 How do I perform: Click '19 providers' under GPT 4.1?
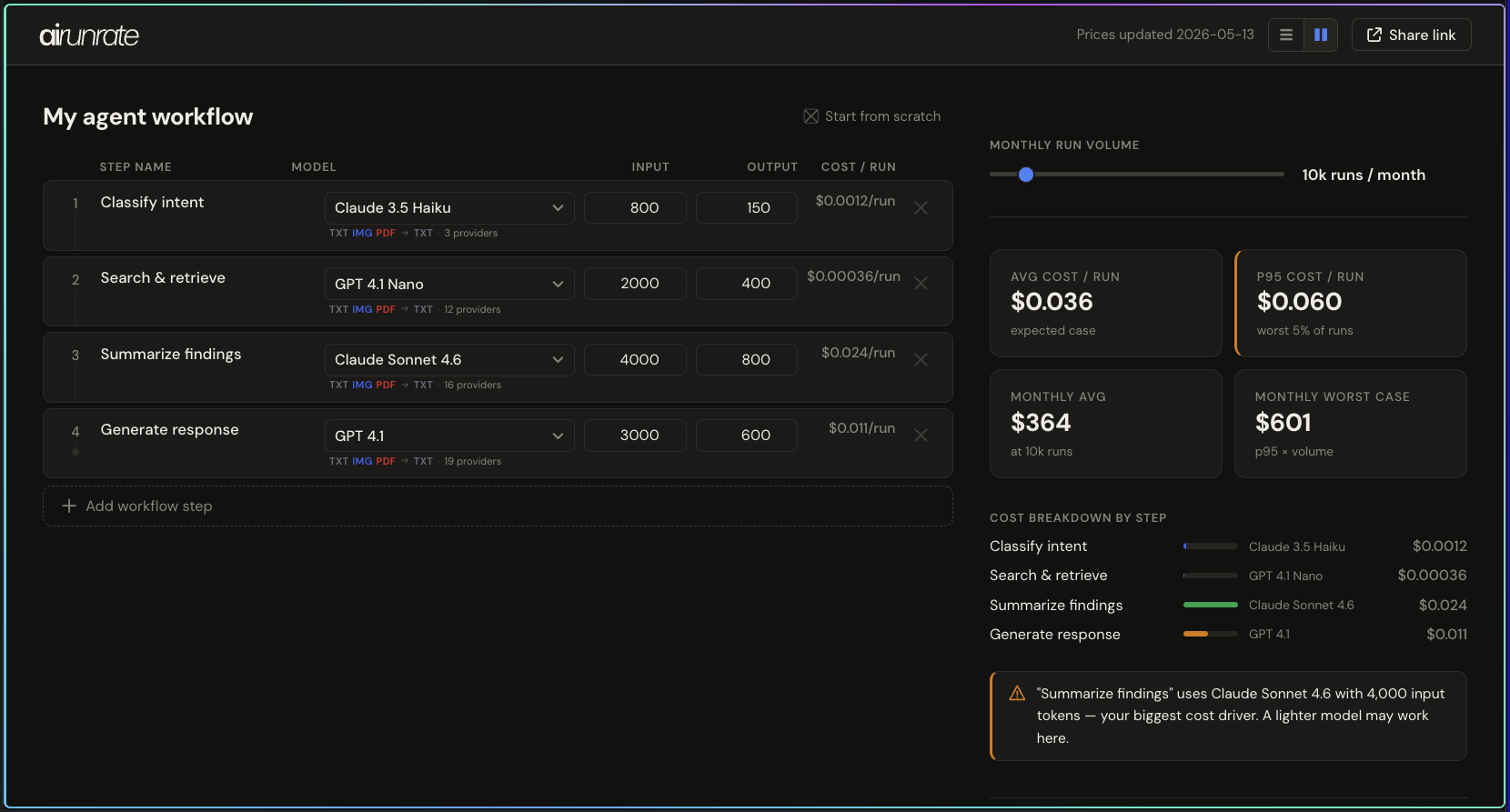pyautogui.click(x=473, y=462)
